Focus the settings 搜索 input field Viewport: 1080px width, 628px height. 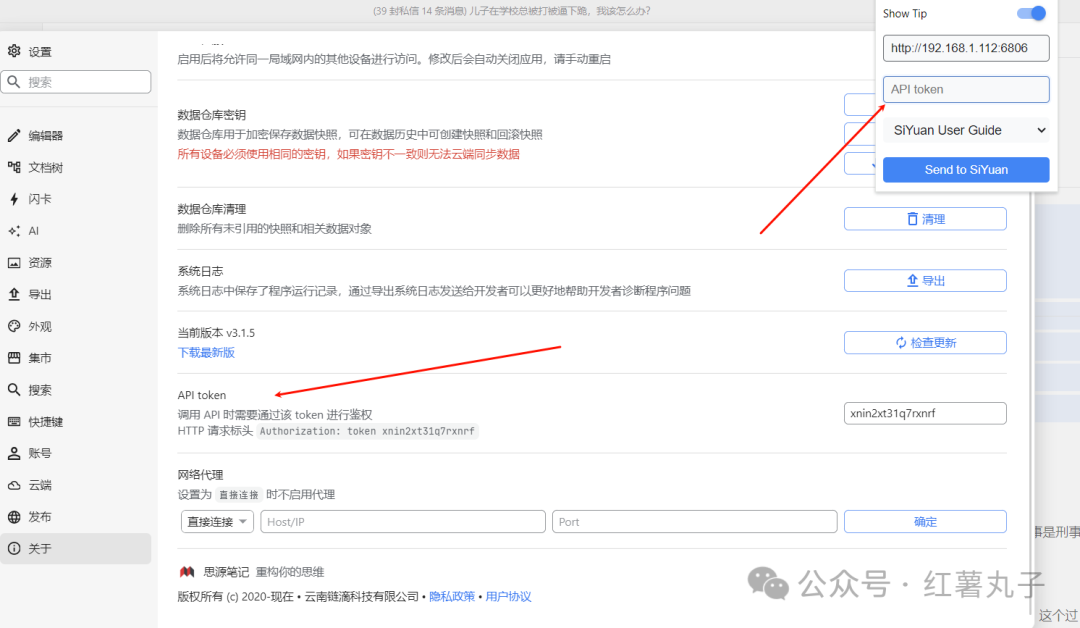pyautogui.click(x=76, y=82)
